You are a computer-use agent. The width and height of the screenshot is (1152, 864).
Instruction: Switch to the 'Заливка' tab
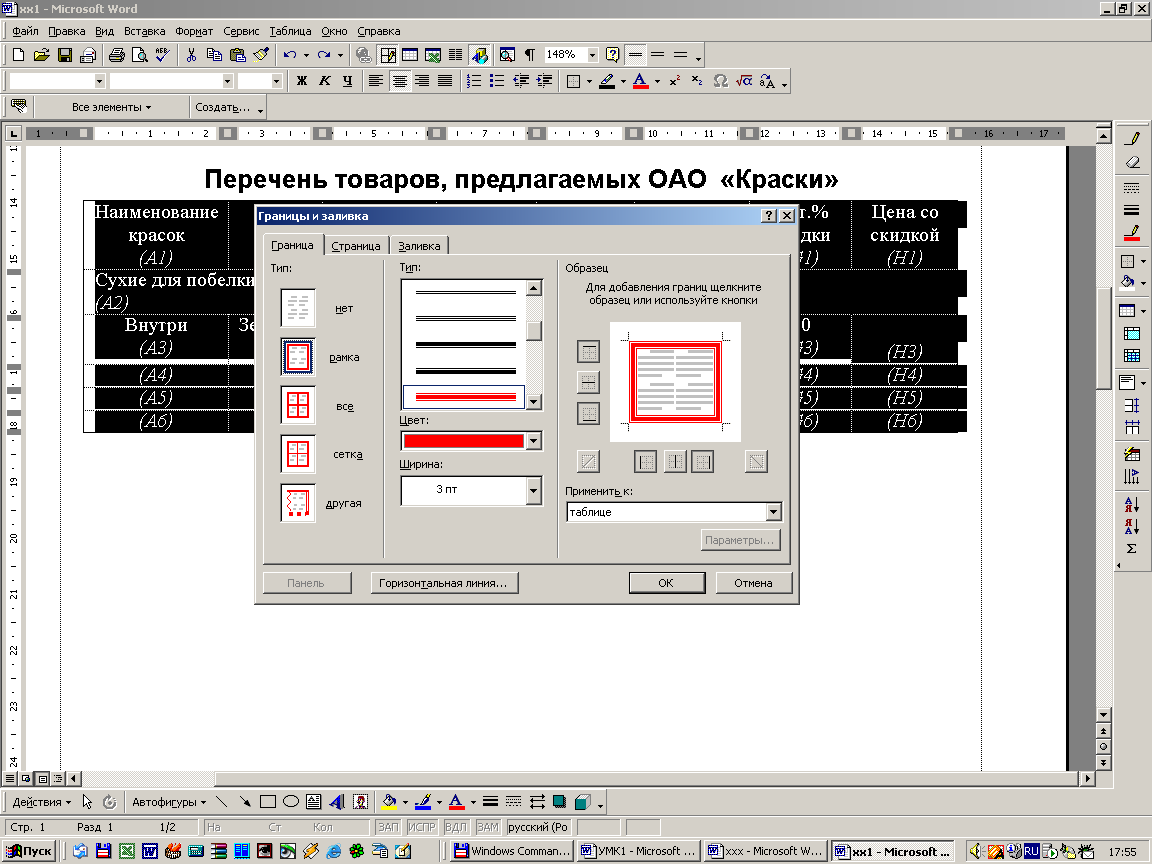click(x=418, y=246)
